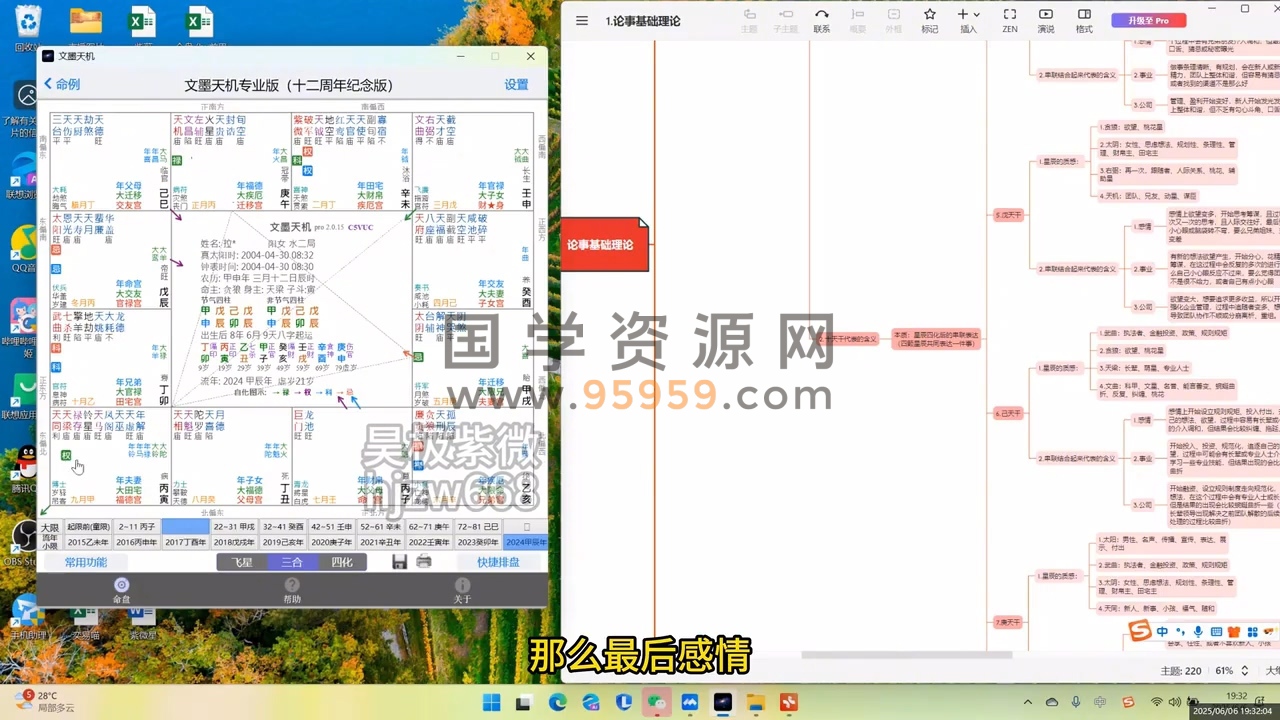1280x720 pixels.
Task: Adjust the 61% zoom stepper
Action: pos(1244,670)
